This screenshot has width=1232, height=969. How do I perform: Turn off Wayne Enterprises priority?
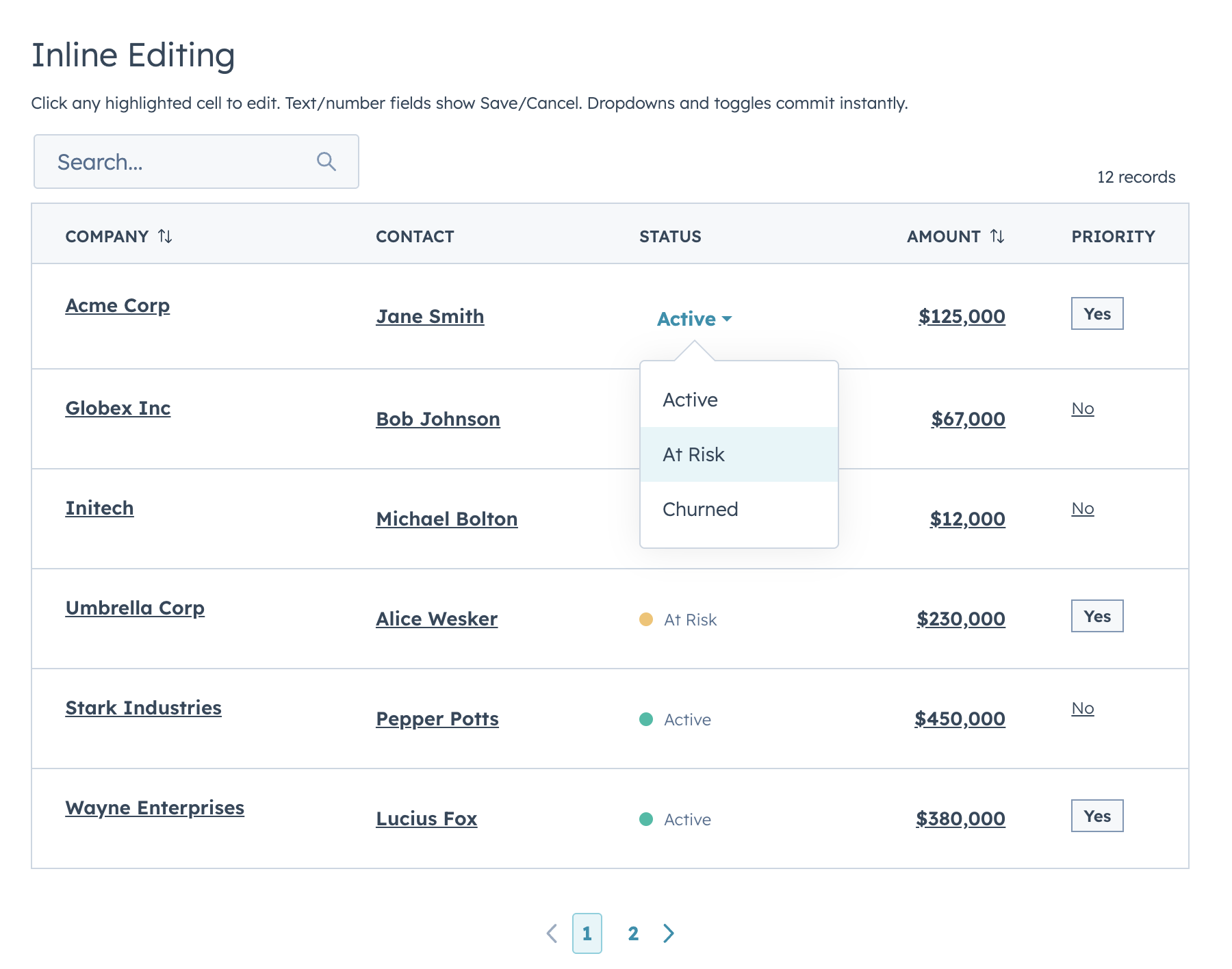pyautogui.click(x=1096, y=816)
